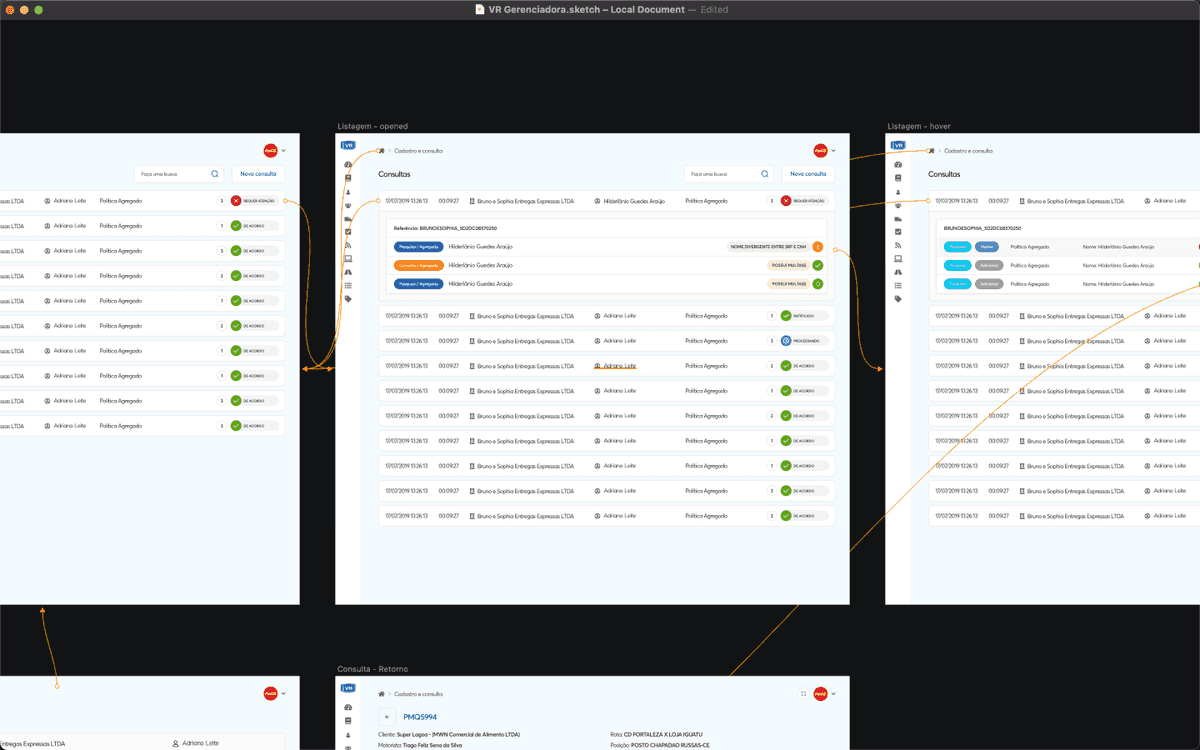Click Nova consulta button in Listagem - opened
This screenshot has height=750, width=1200.
(807, 174)
